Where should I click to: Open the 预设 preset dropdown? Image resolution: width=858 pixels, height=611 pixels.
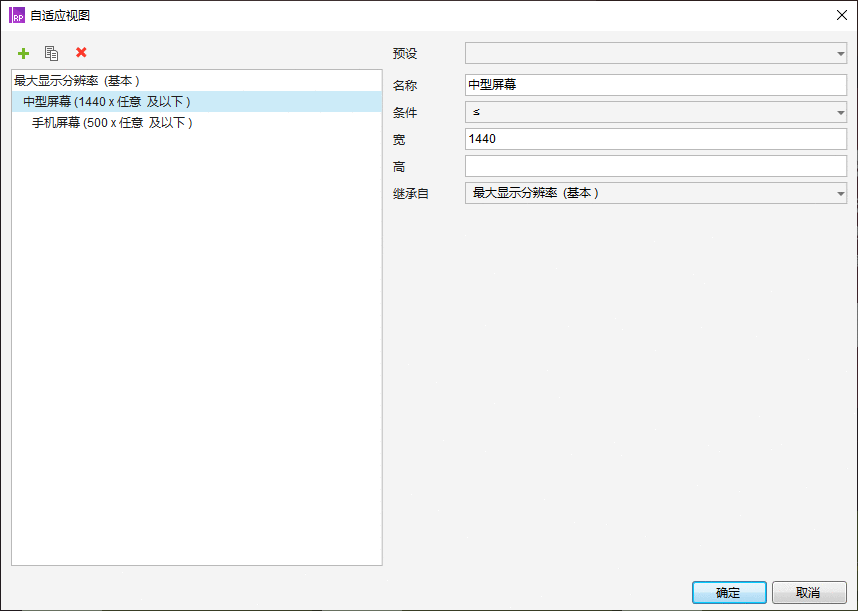tap(656, 53)
